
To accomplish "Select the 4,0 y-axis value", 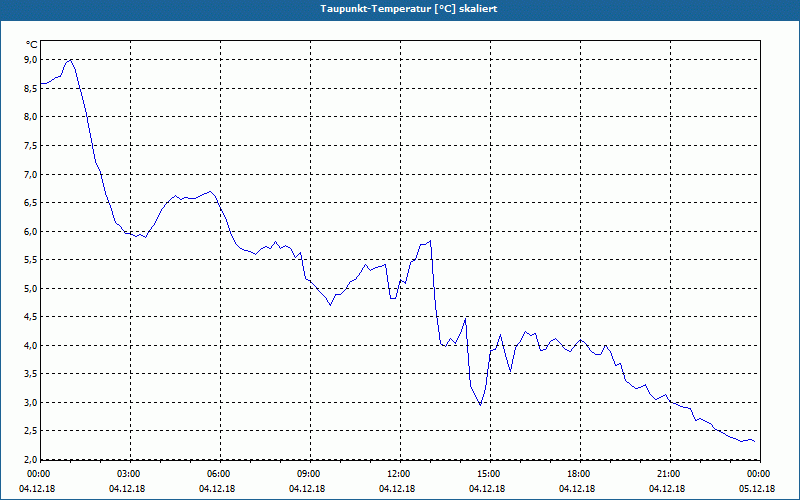I will [31, 345].
